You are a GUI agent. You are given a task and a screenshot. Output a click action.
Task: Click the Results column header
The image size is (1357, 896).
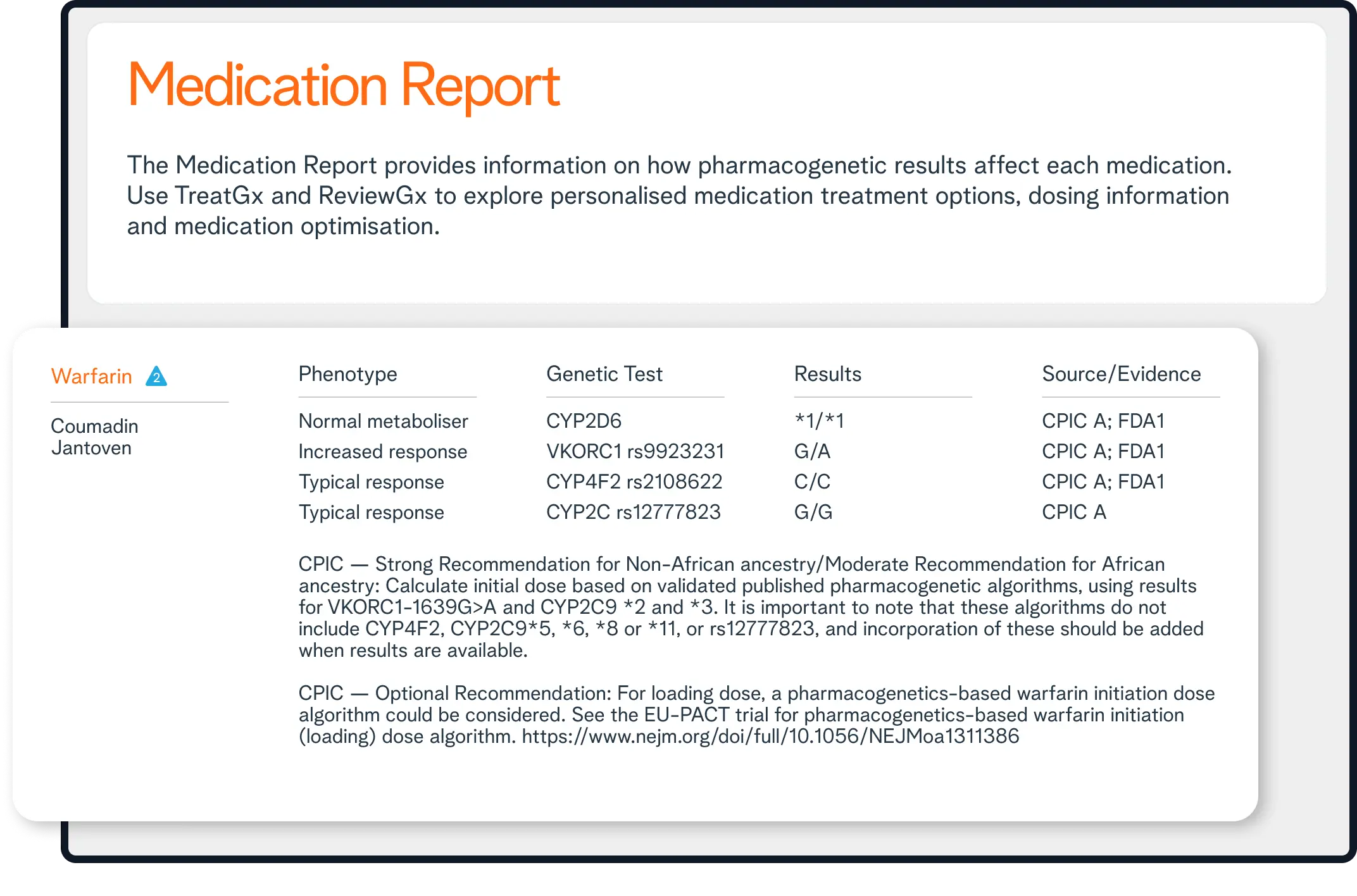click(827, 374)
